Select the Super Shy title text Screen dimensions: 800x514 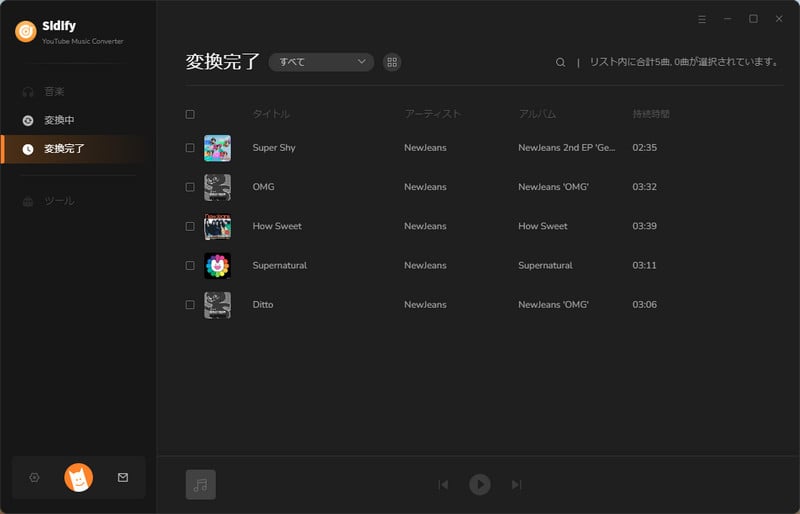coord(274,148)
